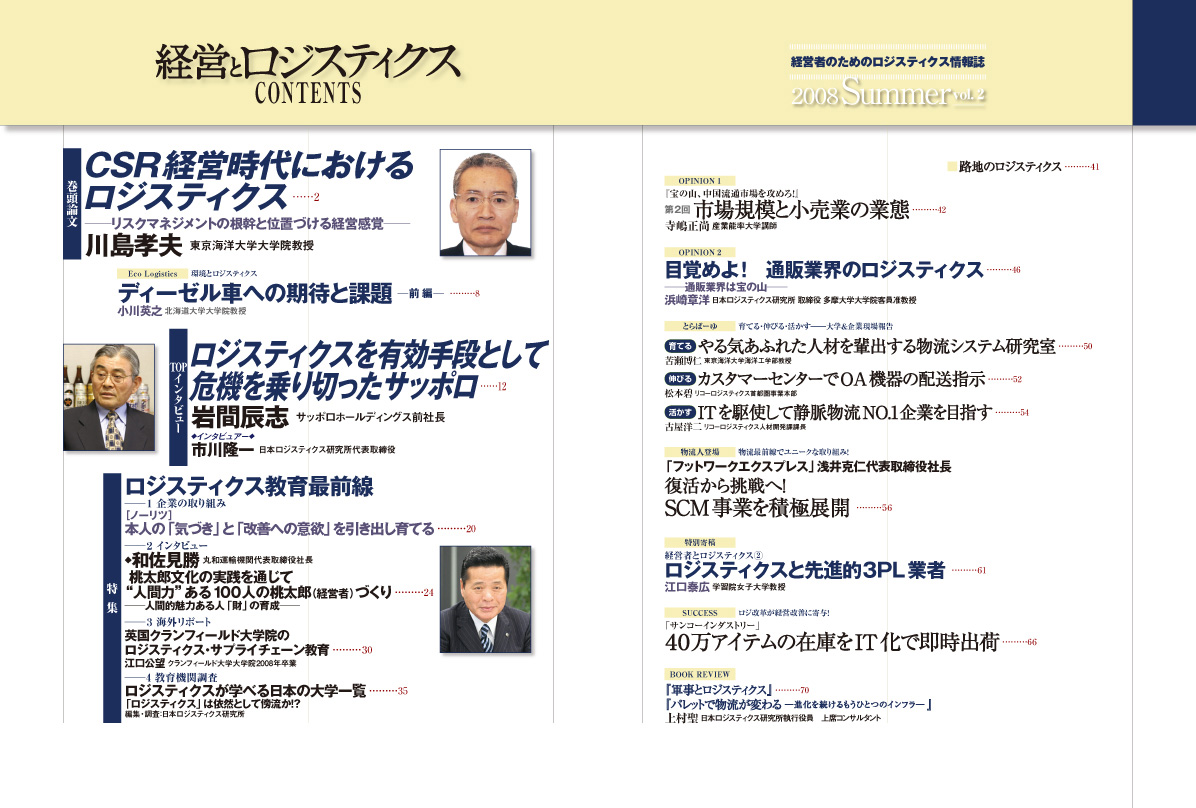Click the OPINION 1 section label
1196x808 pixels.
(699, 181)
